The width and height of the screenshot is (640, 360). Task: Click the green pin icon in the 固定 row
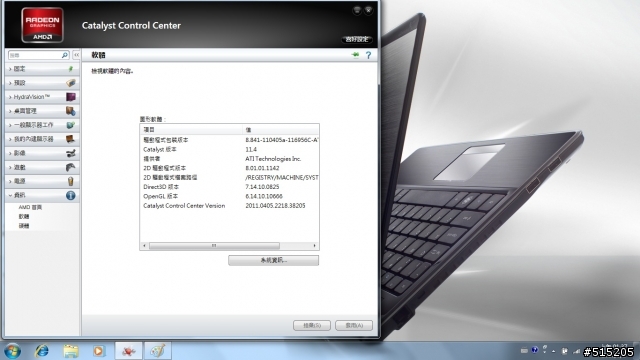click(71, 69)
